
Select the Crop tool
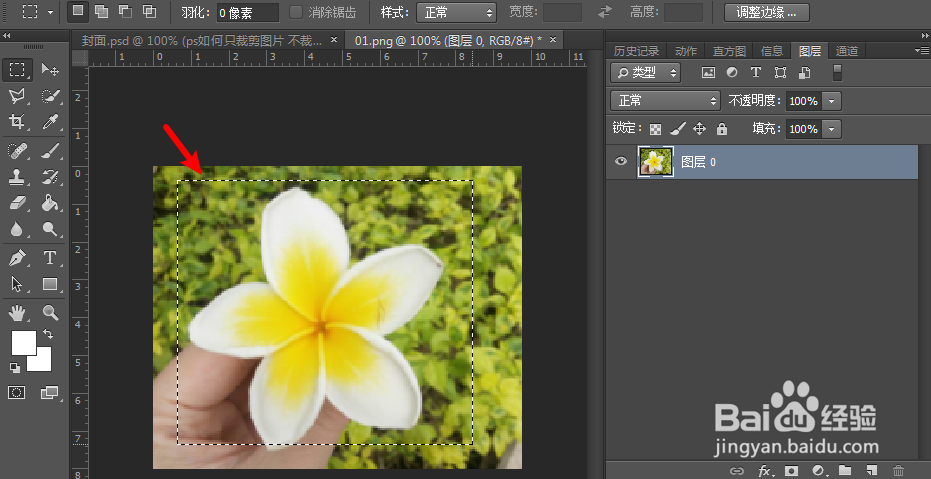pos(17,122)
